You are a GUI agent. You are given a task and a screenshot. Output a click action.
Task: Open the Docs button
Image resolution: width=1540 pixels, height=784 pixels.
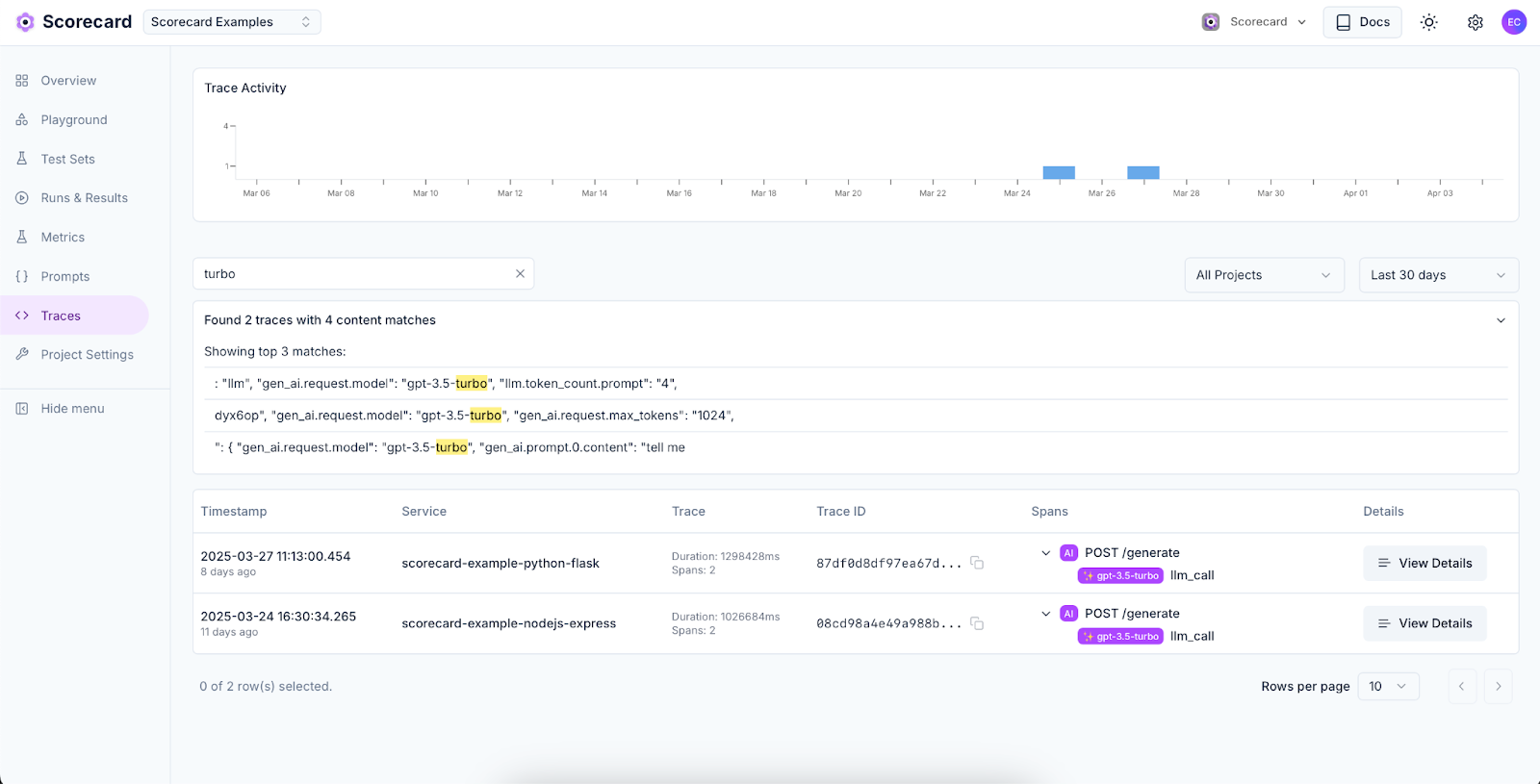pos(1362,22)
